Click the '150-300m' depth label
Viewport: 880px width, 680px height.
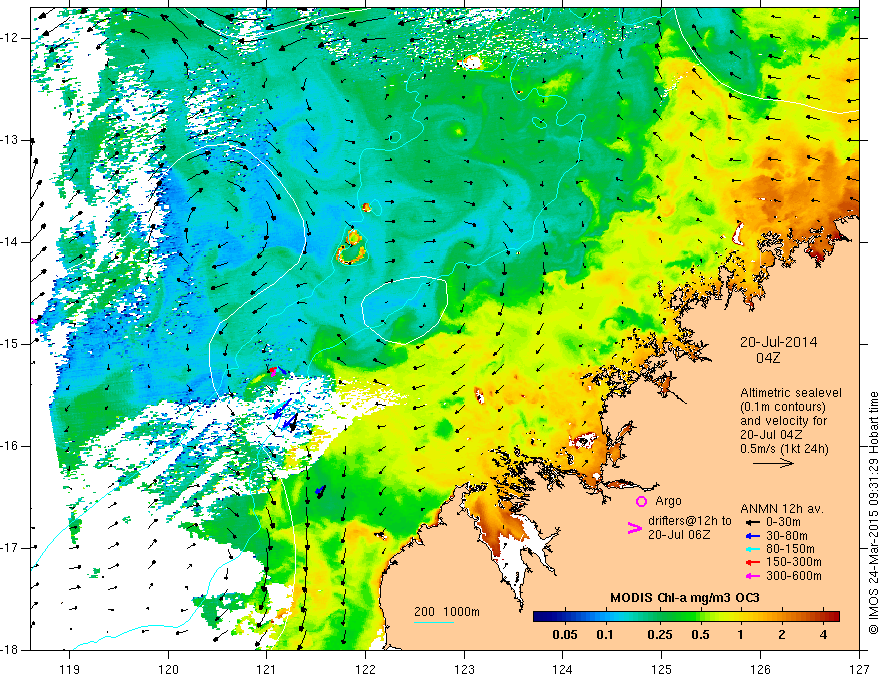(x=793, y=562)
